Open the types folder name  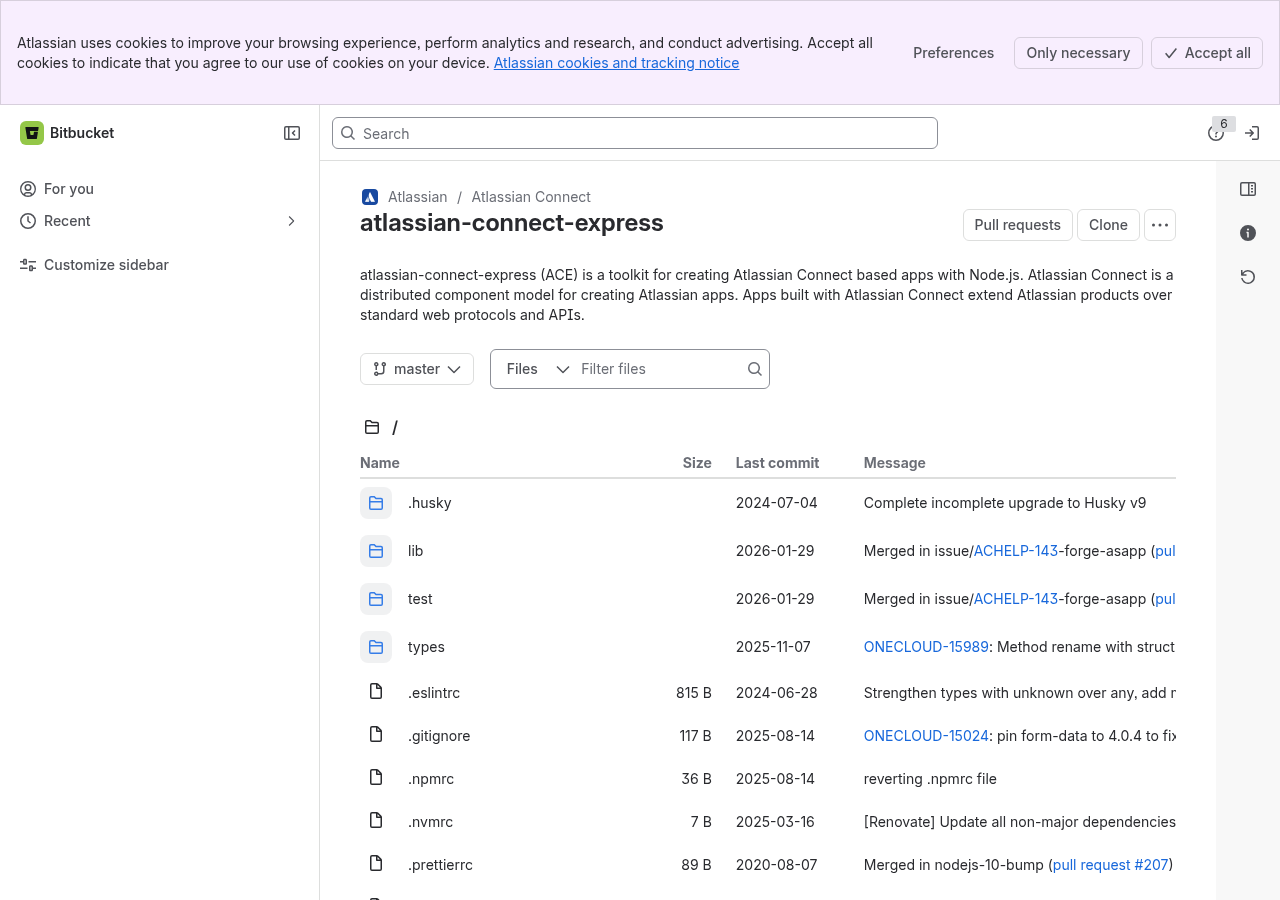[x=426, y=647]
